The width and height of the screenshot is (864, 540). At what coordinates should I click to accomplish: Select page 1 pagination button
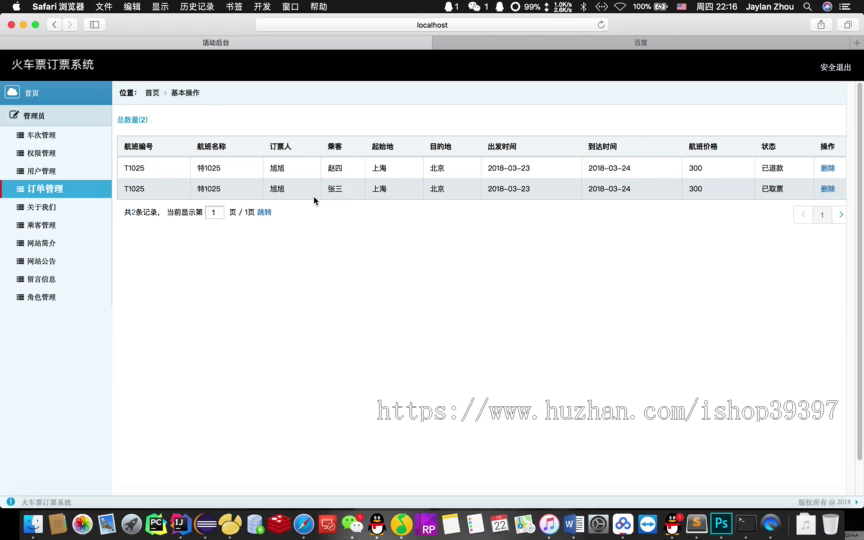point(822,214)
